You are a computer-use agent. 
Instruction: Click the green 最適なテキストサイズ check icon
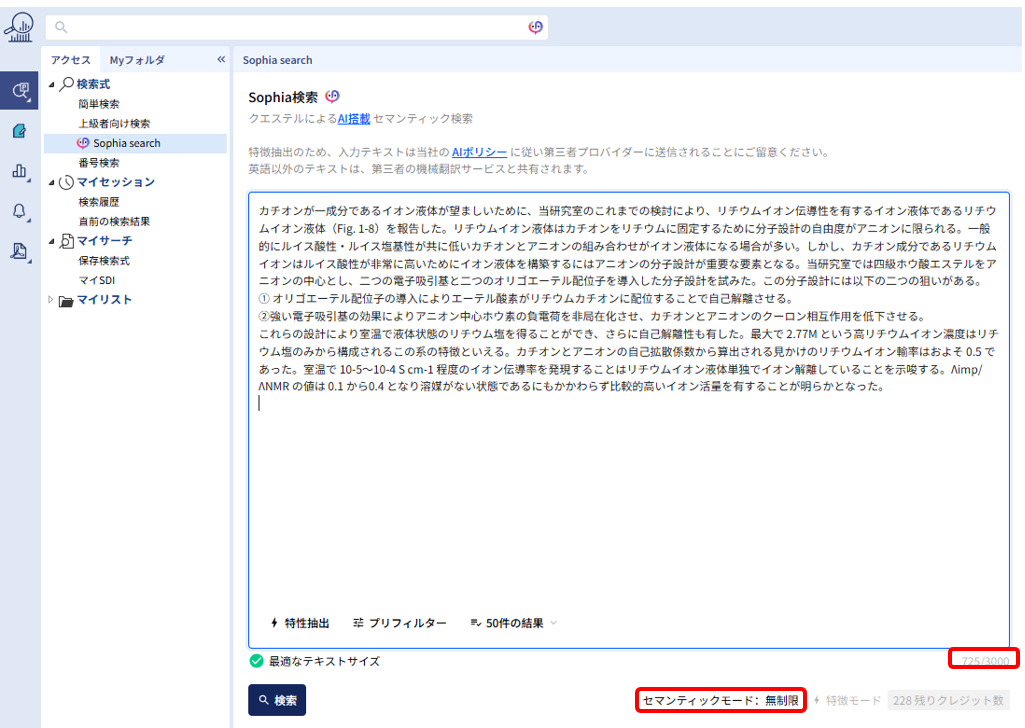click(x=256, y=661)
